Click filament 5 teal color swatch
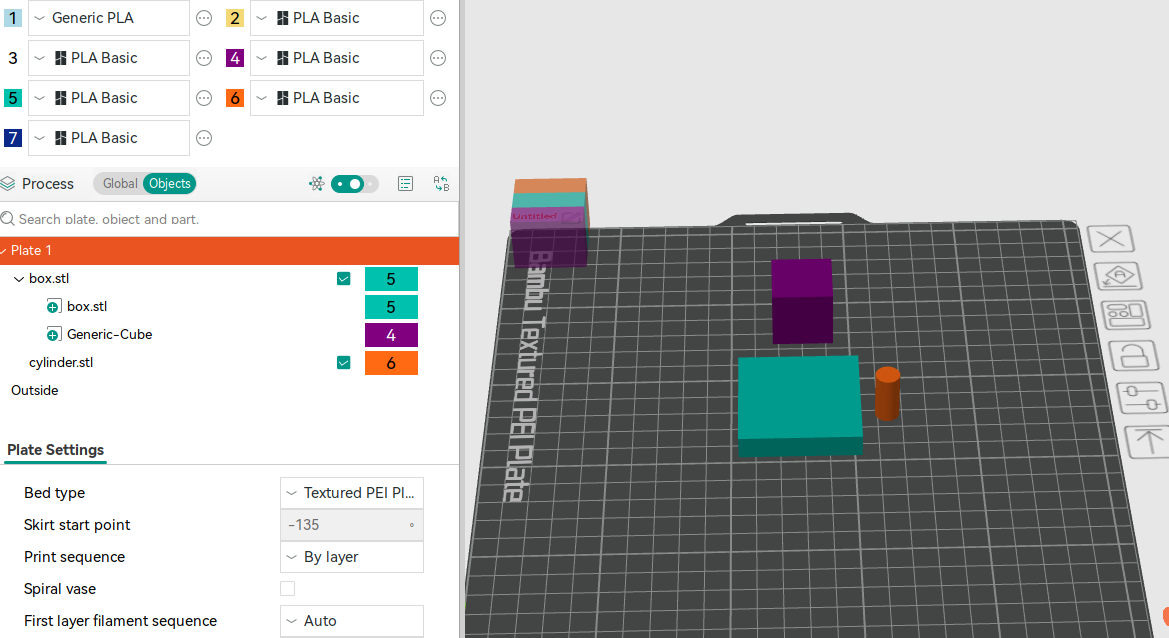 coord(13,98)
